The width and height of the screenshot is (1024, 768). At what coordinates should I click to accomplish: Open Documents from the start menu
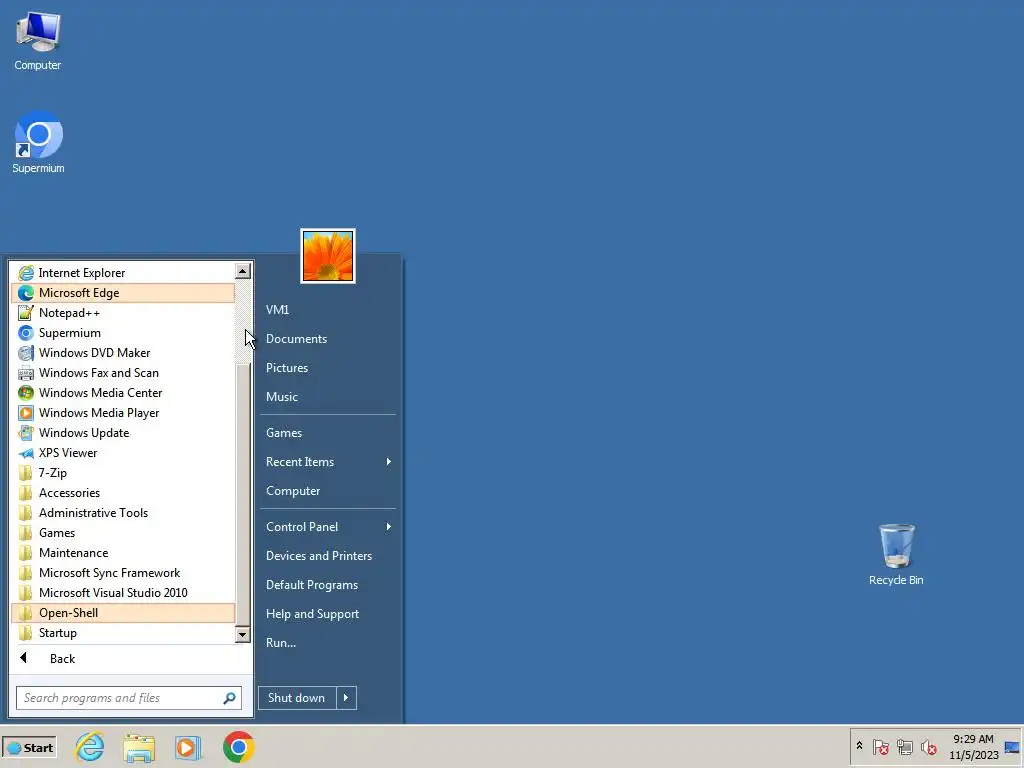coord(328,339)
